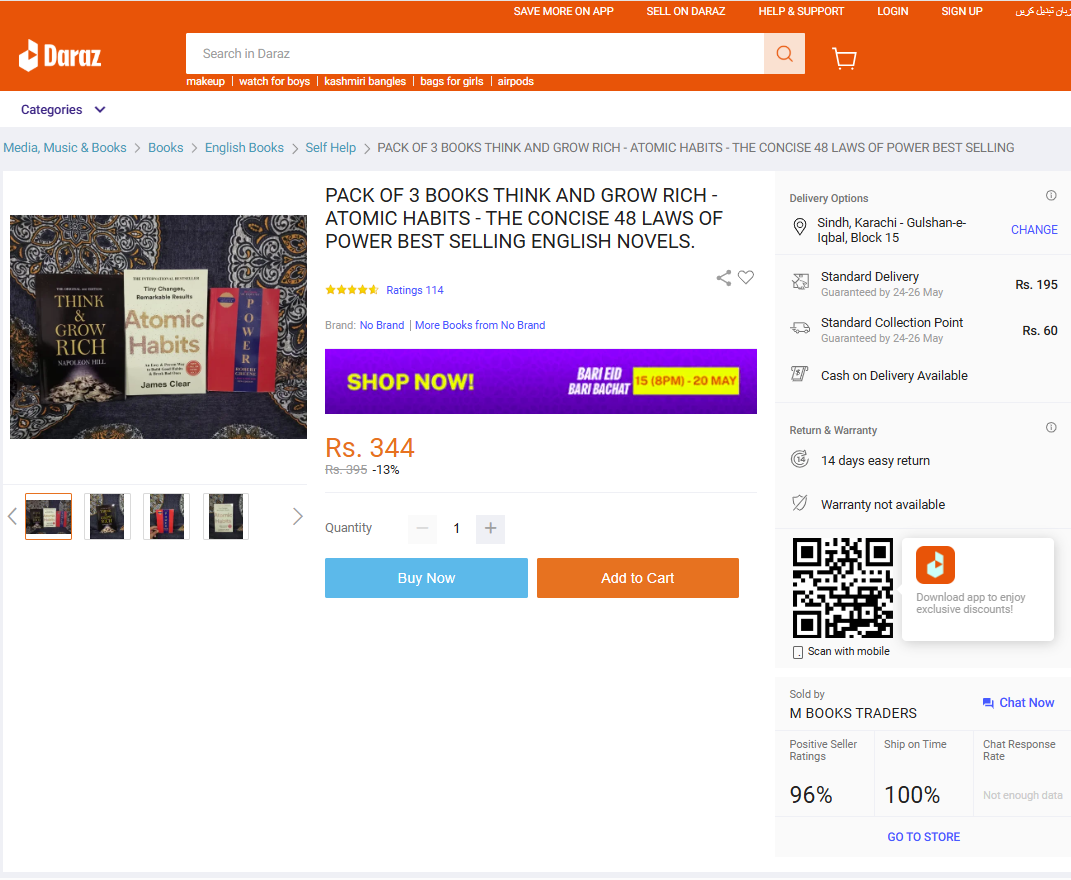Select third product thumbnail with red book
Image resolution: width=1071 pixels, height=880 pixels.
click(x=167, y=517)
